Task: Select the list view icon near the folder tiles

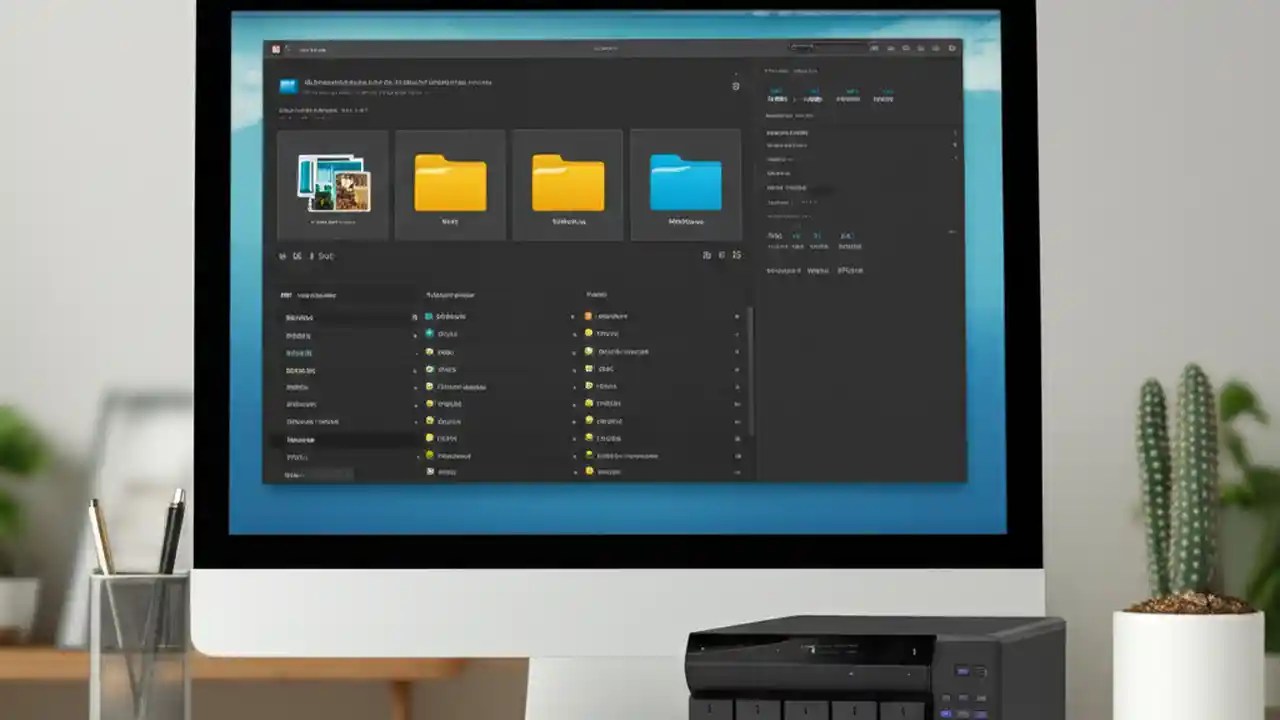Action: click(723, 255)
